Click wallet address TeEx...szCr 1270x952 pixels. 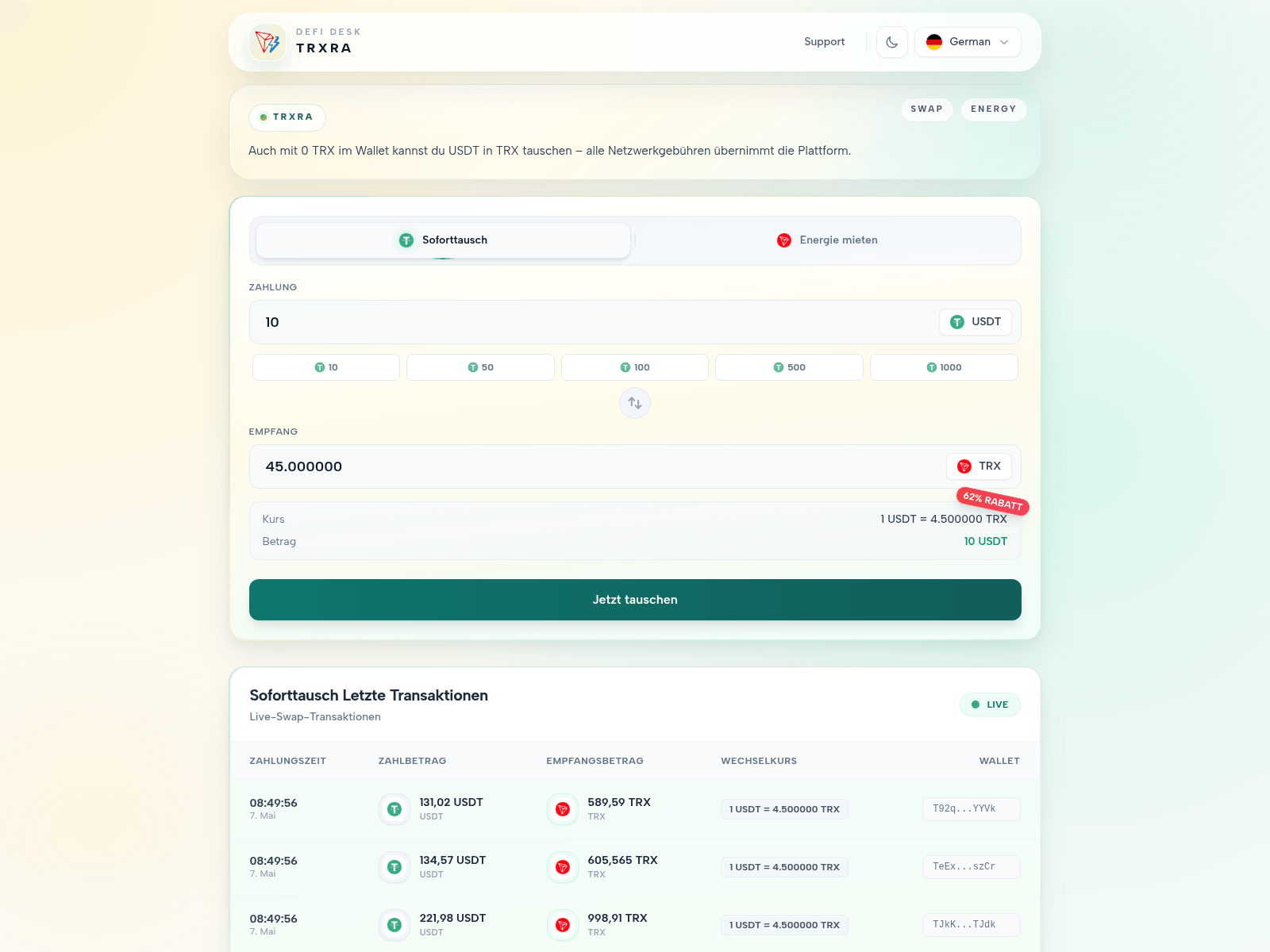coord(971,867)
